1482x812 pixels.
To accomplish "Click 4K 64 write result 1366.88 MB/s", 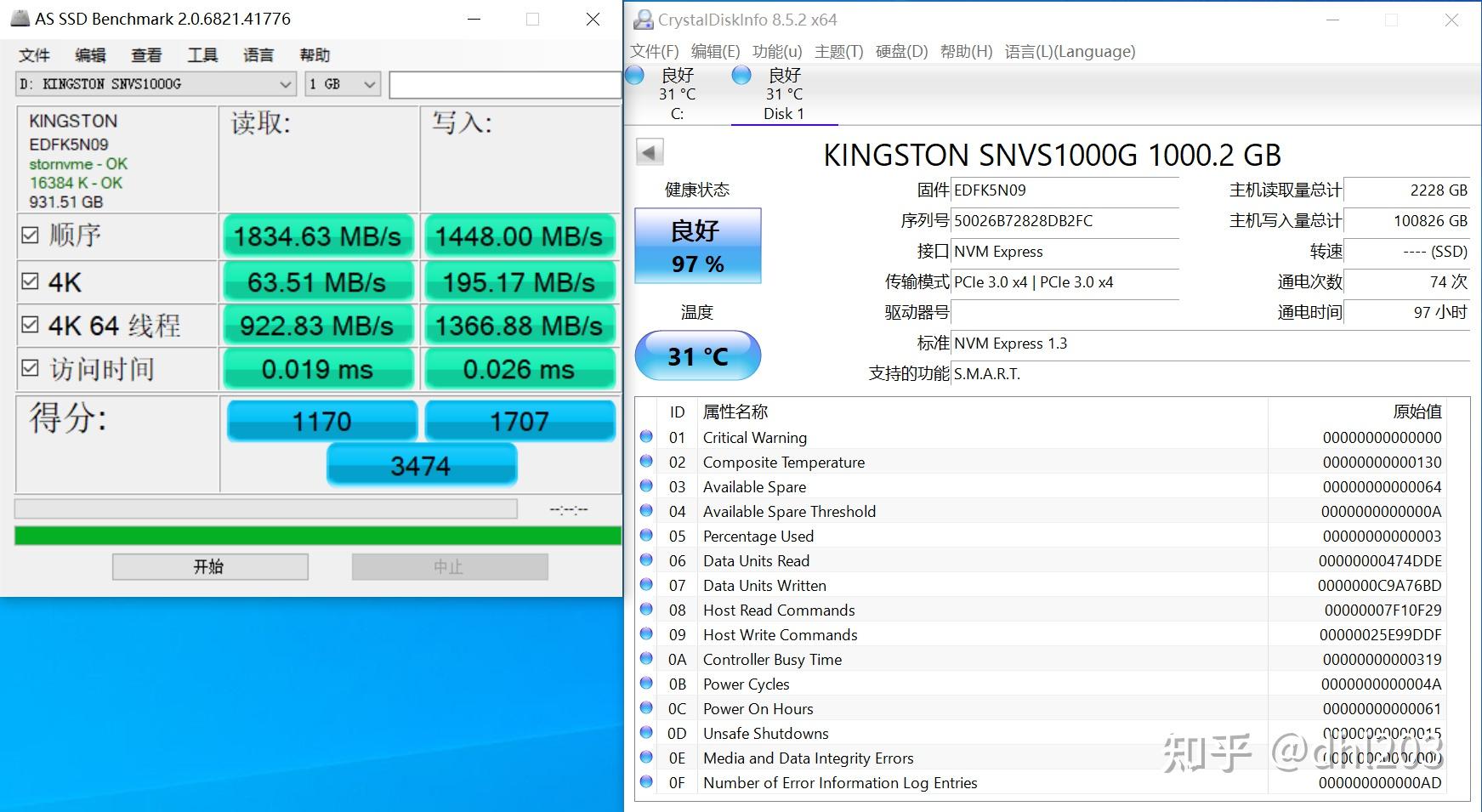I will pyautogui.click(x=519, y=325).
